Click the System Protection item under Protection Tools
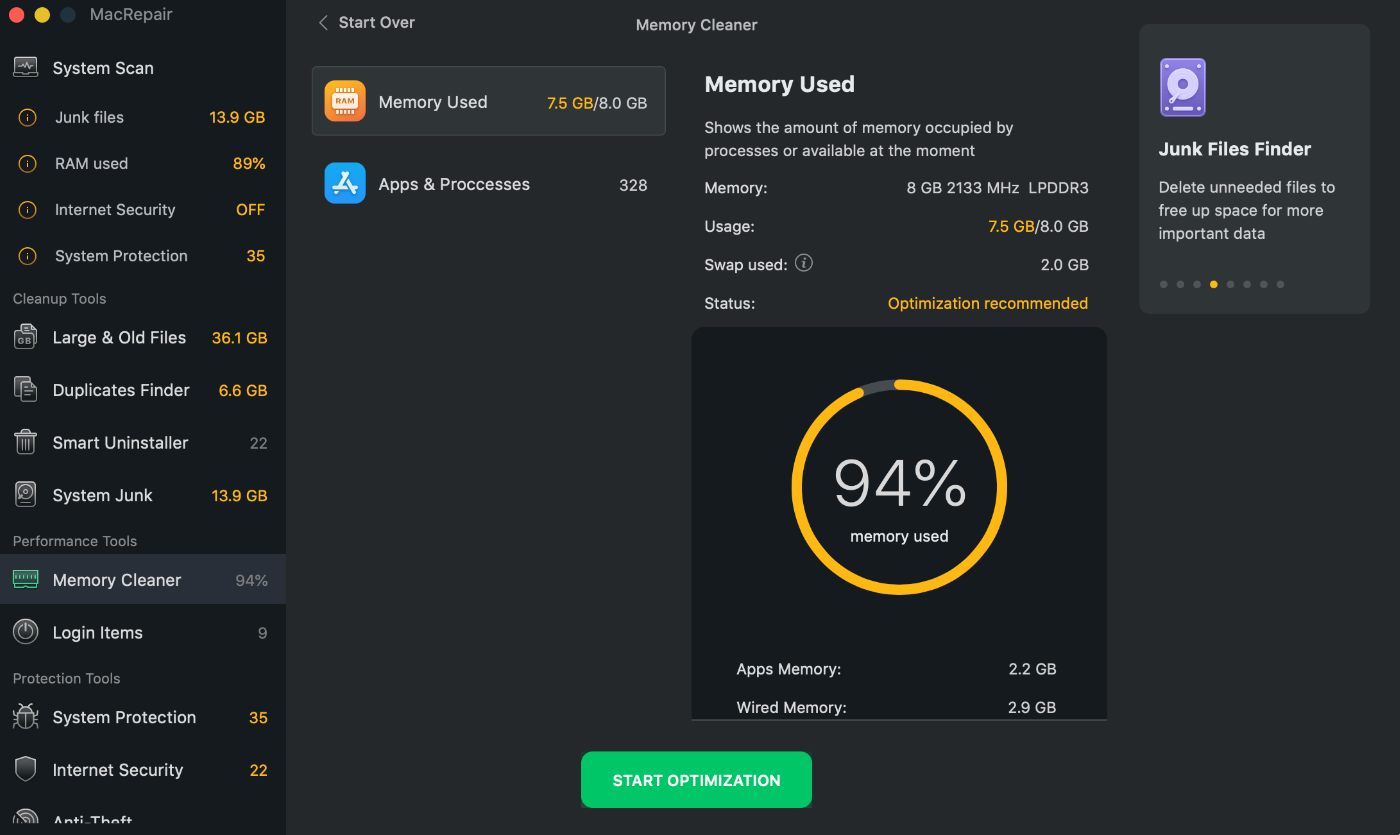The width and height of the screenshot is (1400, 835). point(143,717)
